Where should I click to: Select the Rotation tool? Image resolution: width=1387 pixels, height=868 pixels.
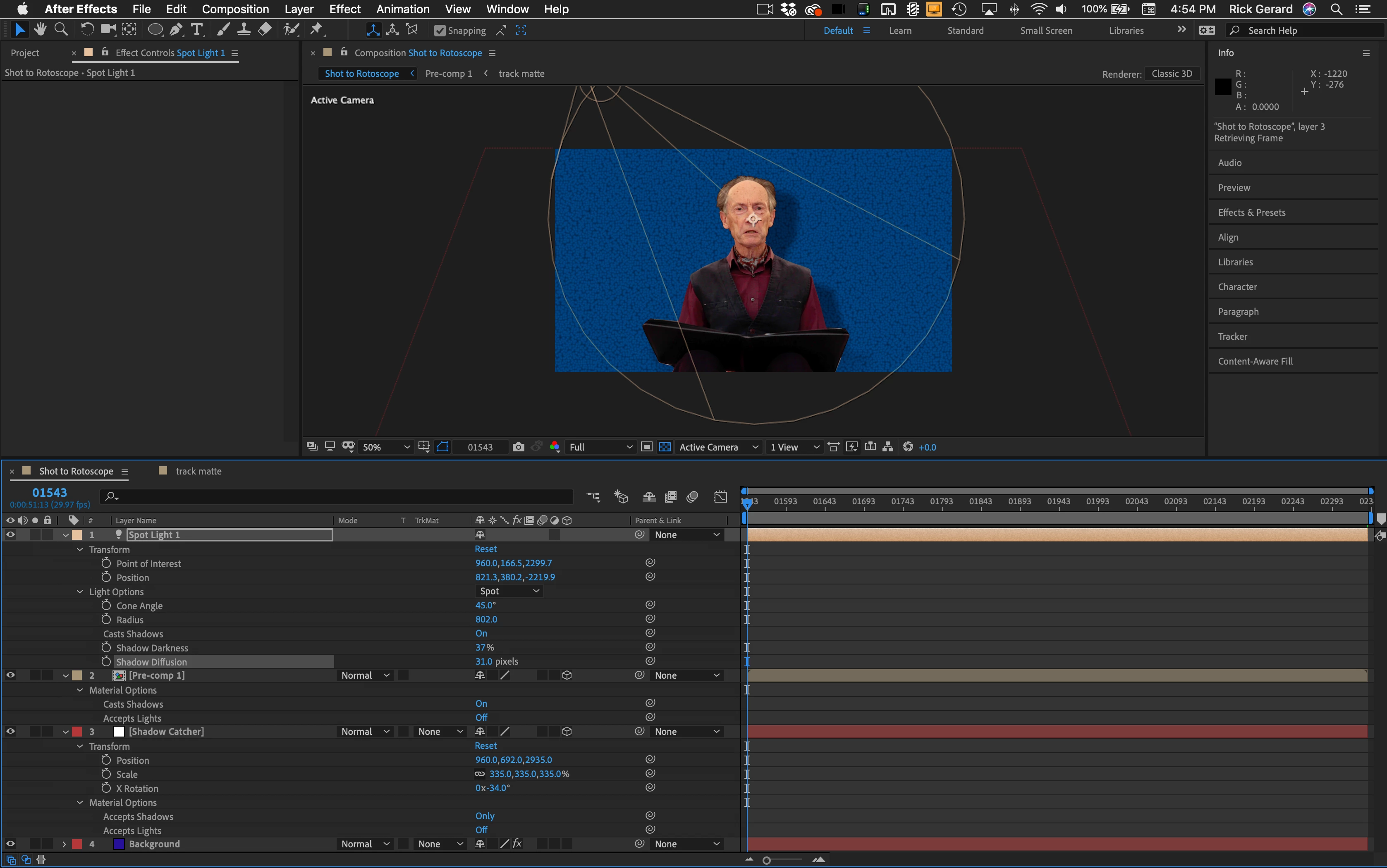click(87, 30)
